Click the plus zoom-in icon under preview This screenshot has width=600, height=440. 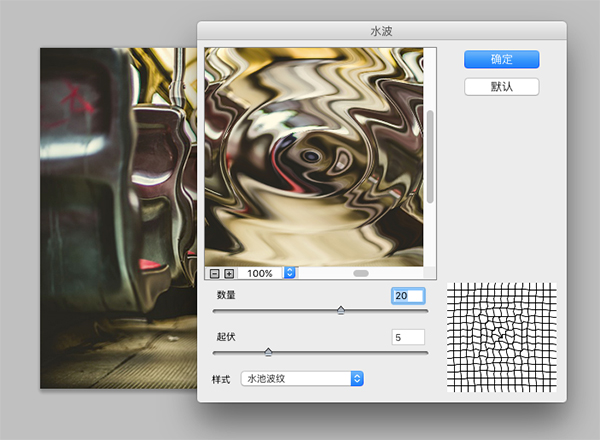[228, 273]
